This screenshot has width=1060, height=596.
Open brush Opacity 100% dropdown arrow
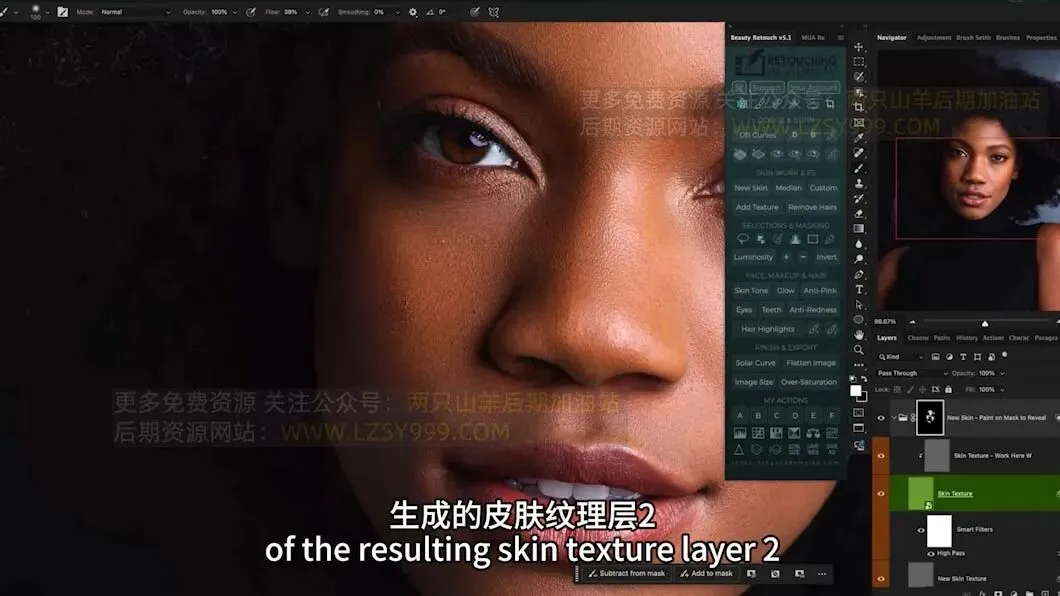pyautogui.click(x=235, y=12)
